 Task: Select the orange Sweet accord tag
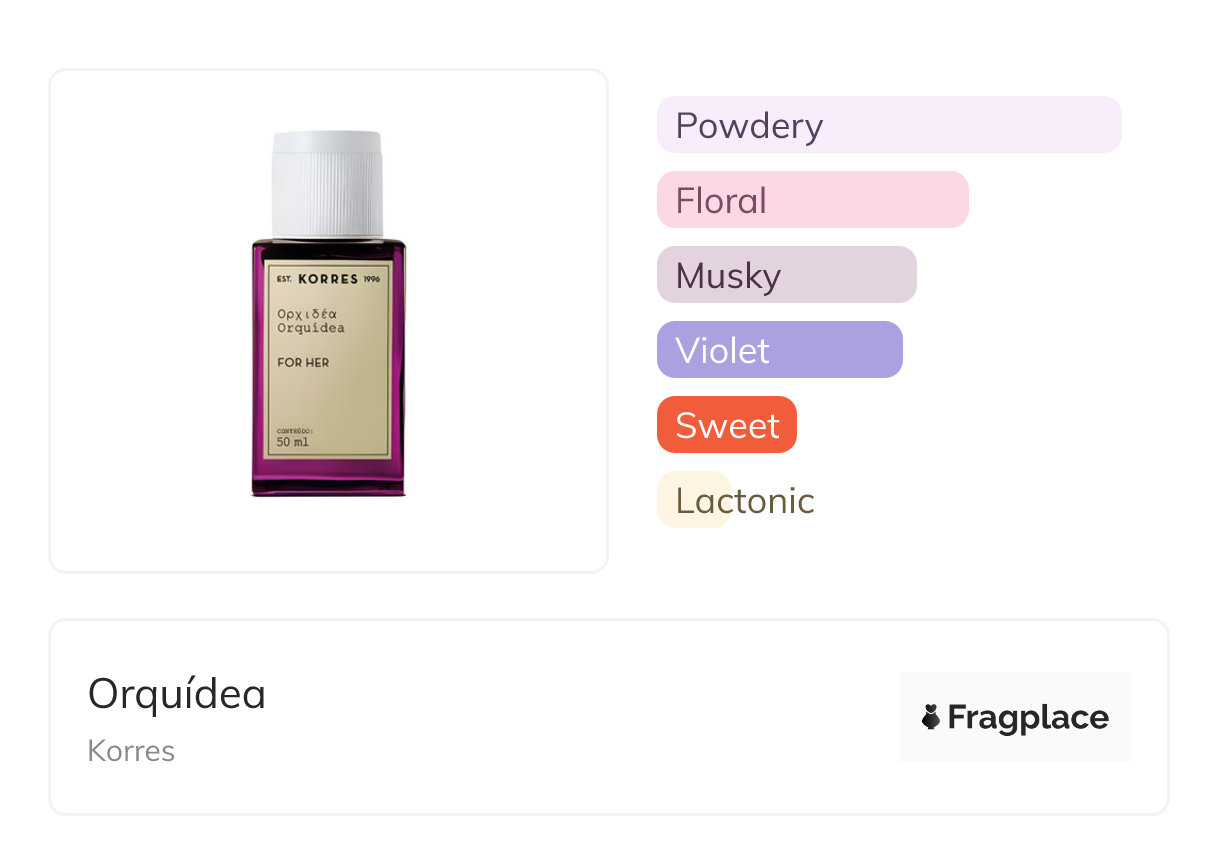pos(727,425)
